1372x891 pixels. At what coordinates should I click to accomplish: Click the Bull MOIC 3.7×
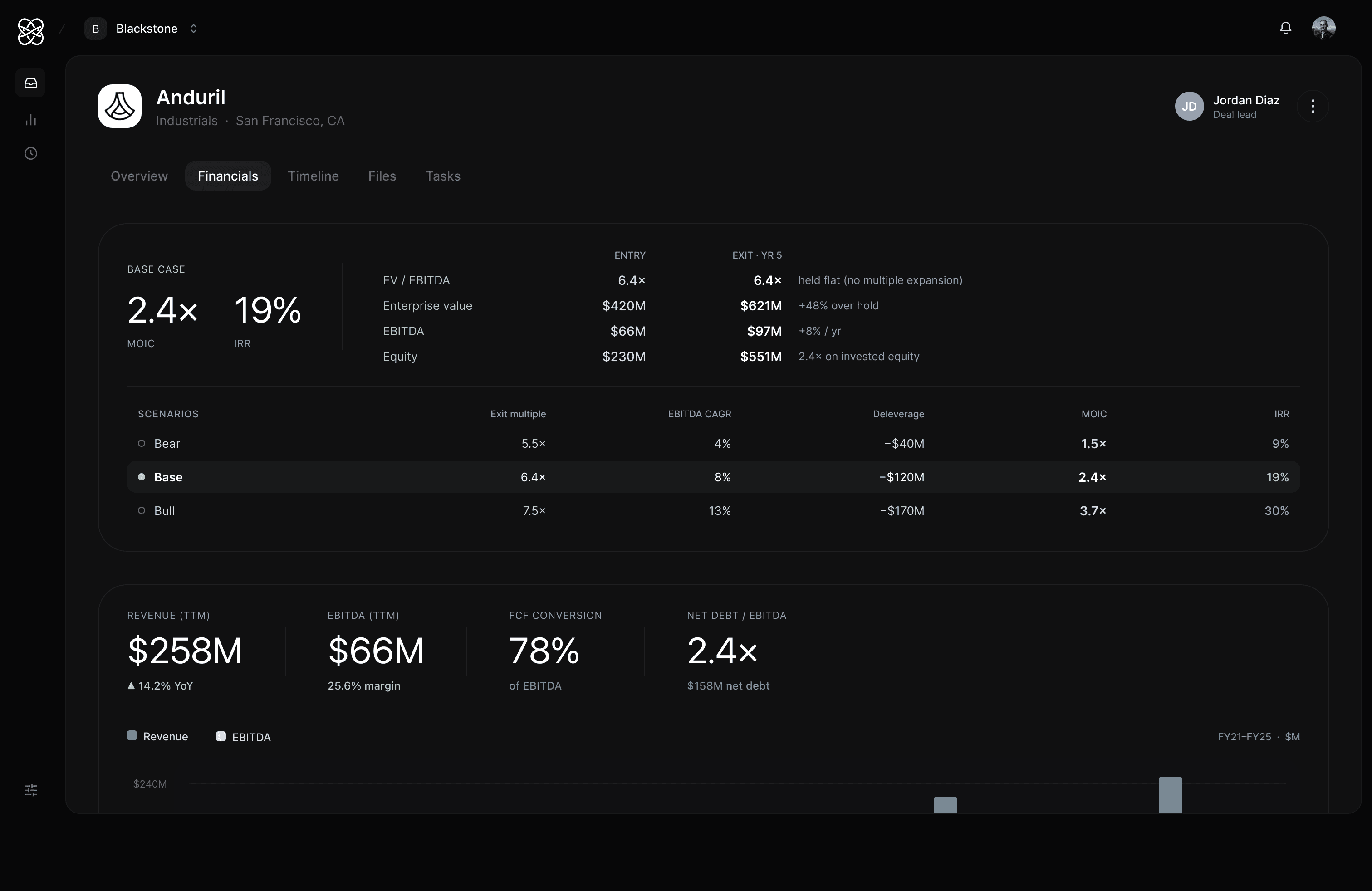point(1093,511)
